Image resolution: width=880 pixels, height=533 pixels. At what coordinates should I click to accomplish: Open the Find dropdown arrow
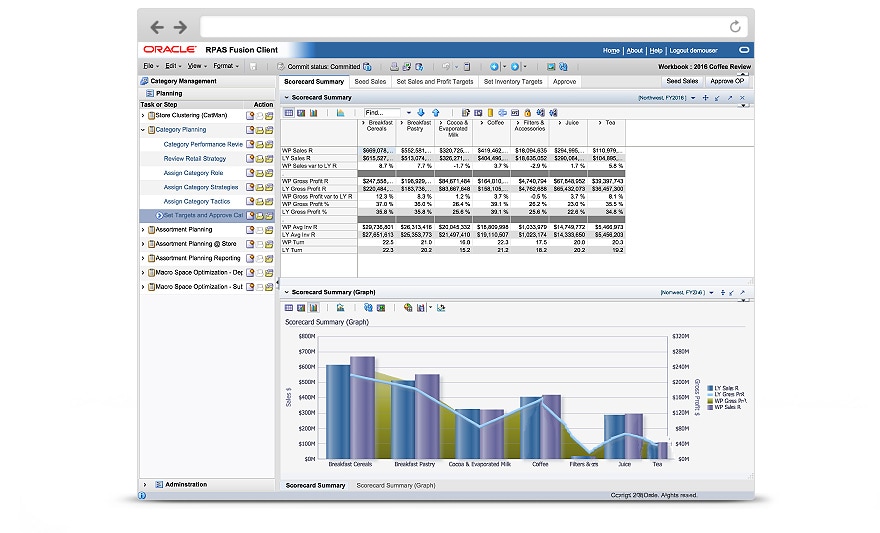409,113
